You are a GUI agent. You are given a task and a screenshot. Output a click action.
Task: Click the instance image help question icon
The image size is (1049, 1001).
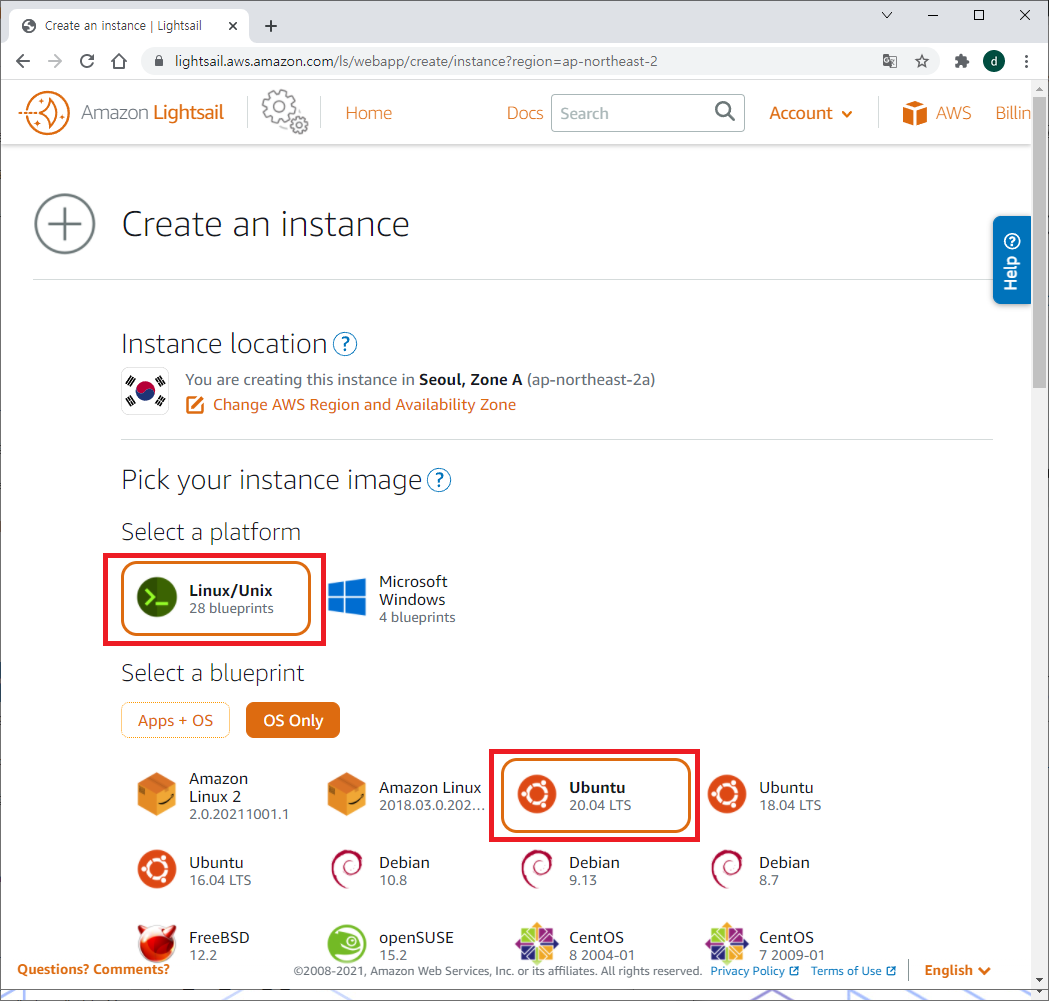439,480
